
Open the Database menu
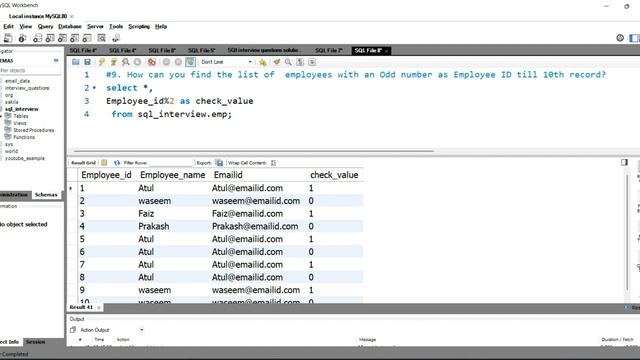click(x=70, y=27)
